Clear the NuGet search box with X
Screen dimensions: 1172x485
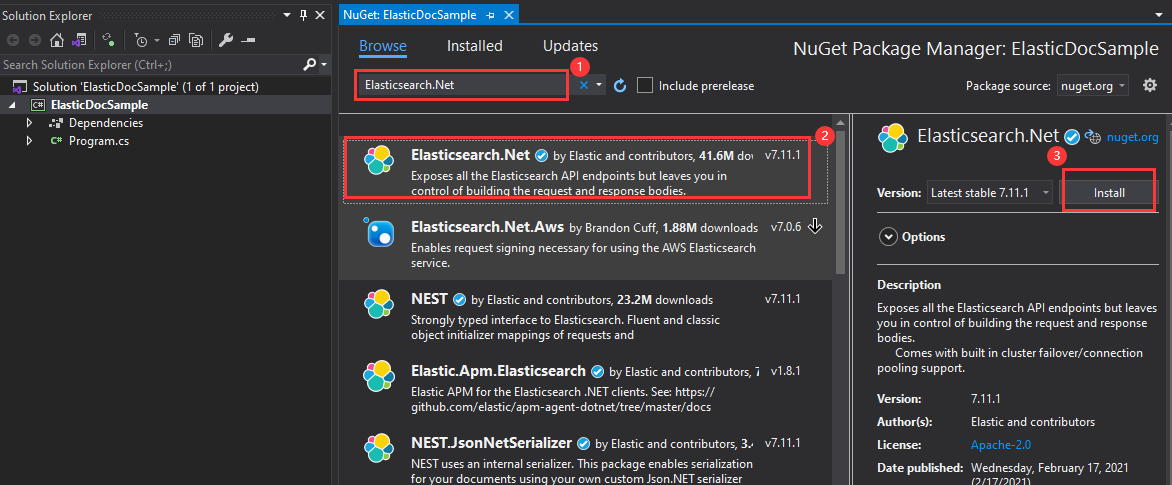(x=584, y=85)
